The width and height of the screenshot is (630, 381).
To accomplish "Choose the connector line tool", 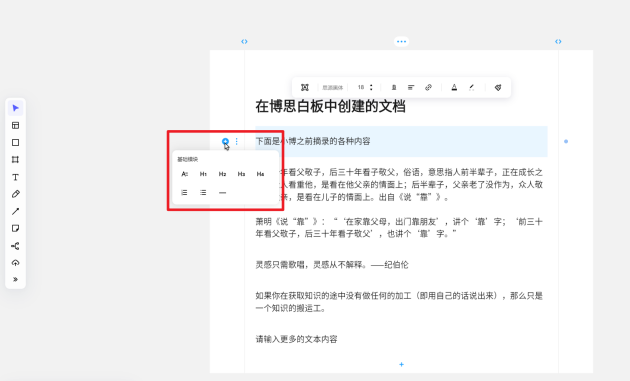I will [x=16, y=211].
